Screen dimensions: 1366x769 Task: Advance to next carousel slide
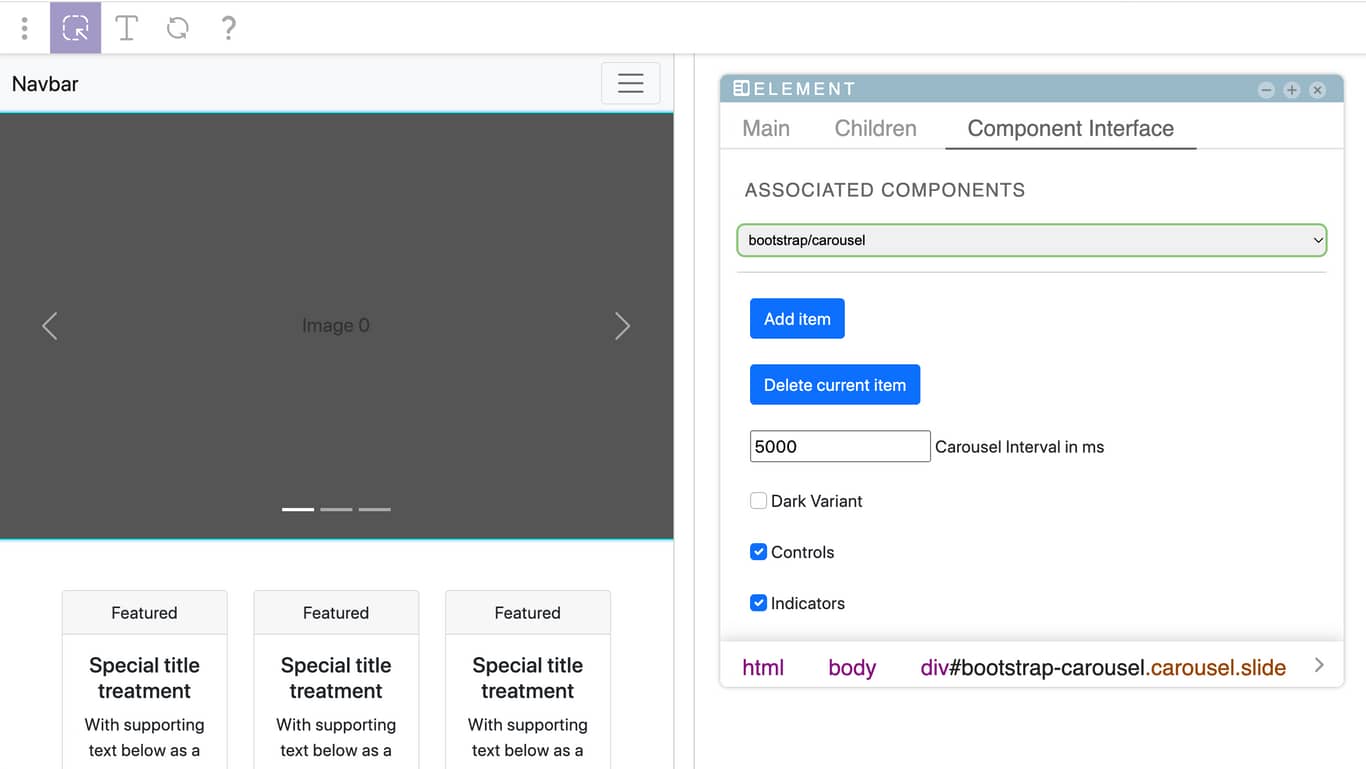click(x=622, y=326)
